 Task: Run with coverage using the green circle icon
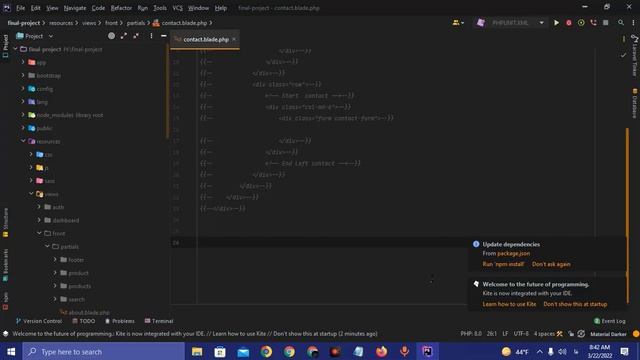coord(581,23)
